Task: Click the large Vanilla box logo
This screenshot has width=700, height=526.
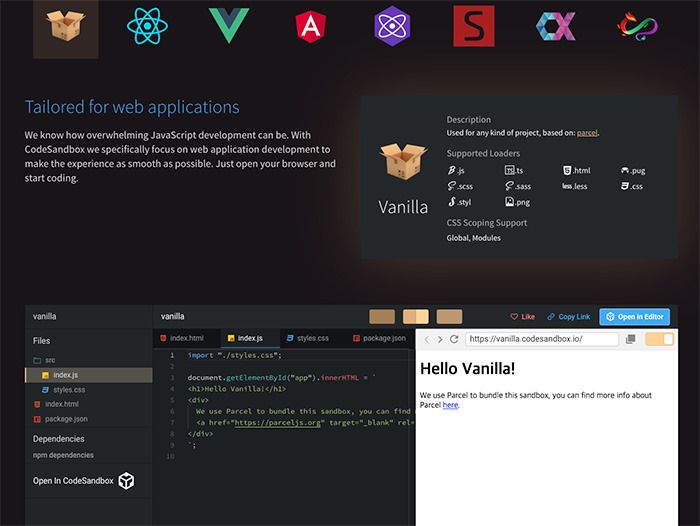Action: (403, 162)
